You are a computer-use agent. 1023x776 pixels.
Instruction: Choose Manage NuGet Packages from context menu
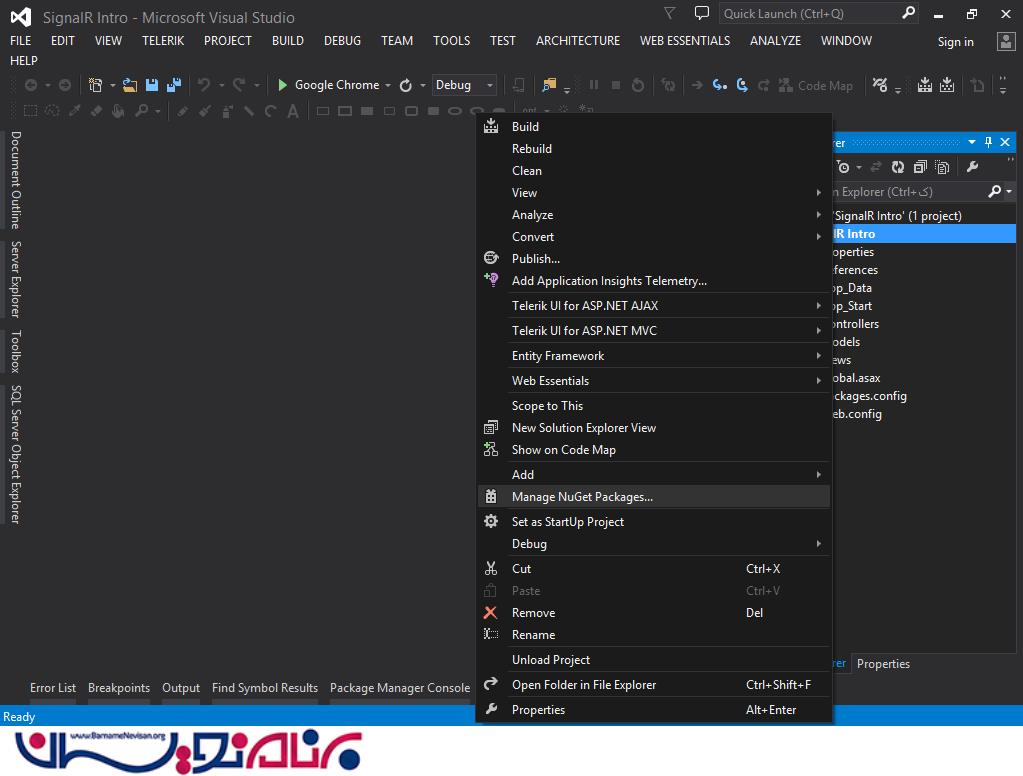point(582,496)
